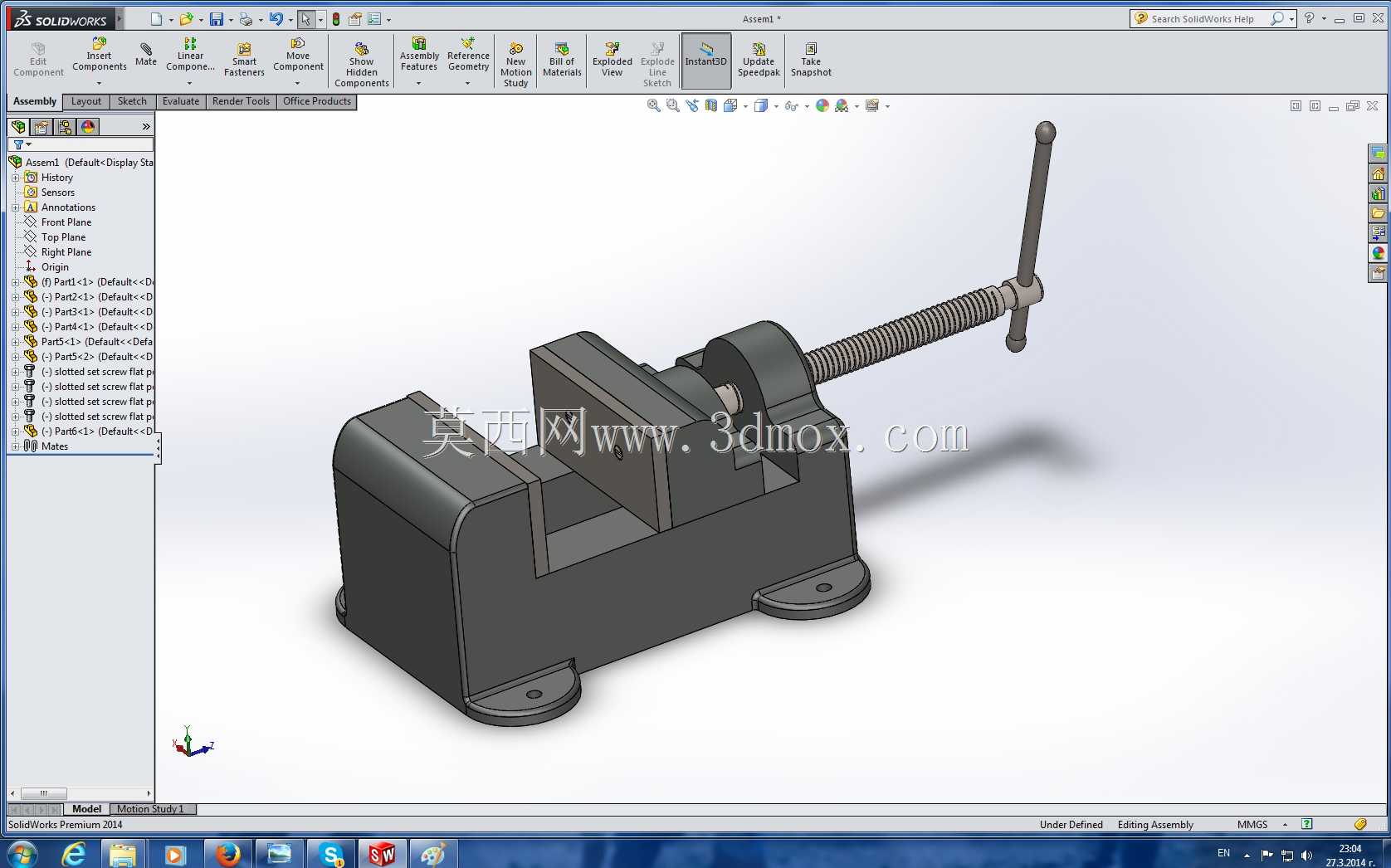This screenshot has width=1391, height=868.
Task: Open Display Style dropdown arrow
Action: 776,106
